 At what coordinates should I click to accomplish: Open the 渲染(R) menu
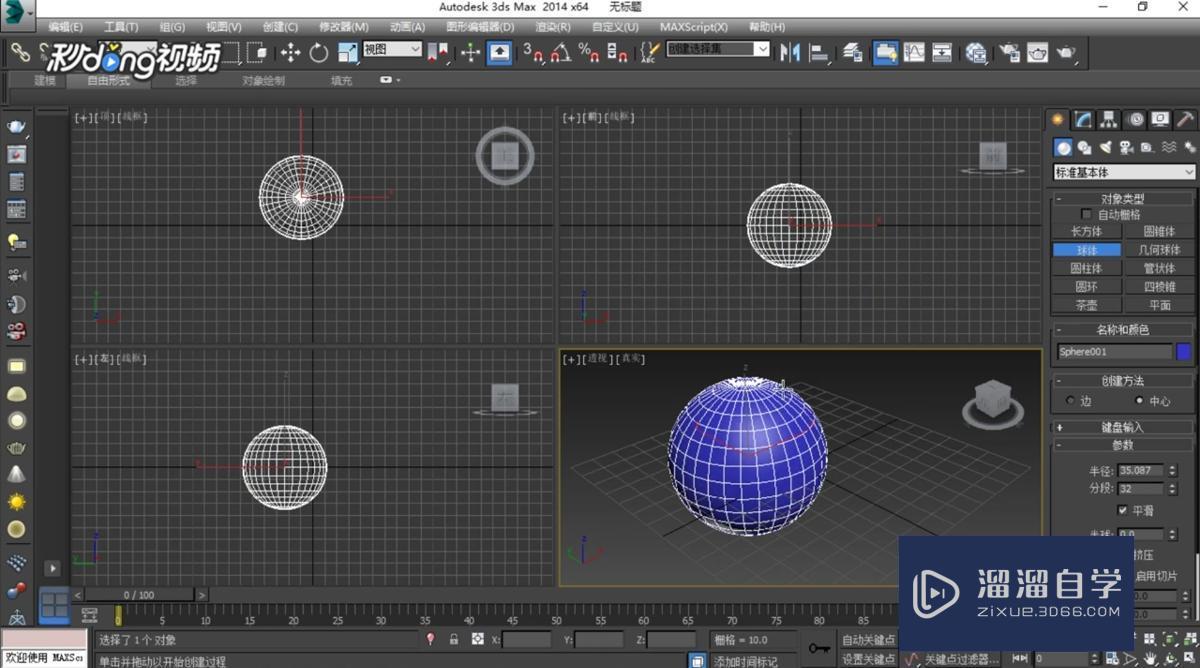[x=551, y=27]
